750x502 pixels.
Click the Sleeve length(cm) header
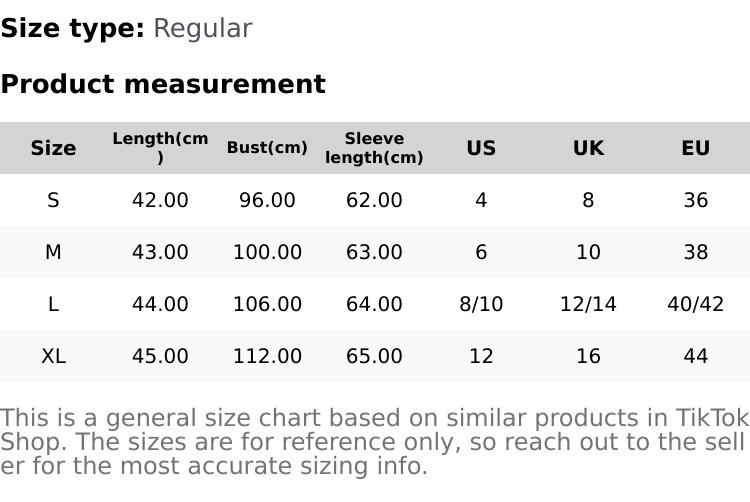pos(374,148)
